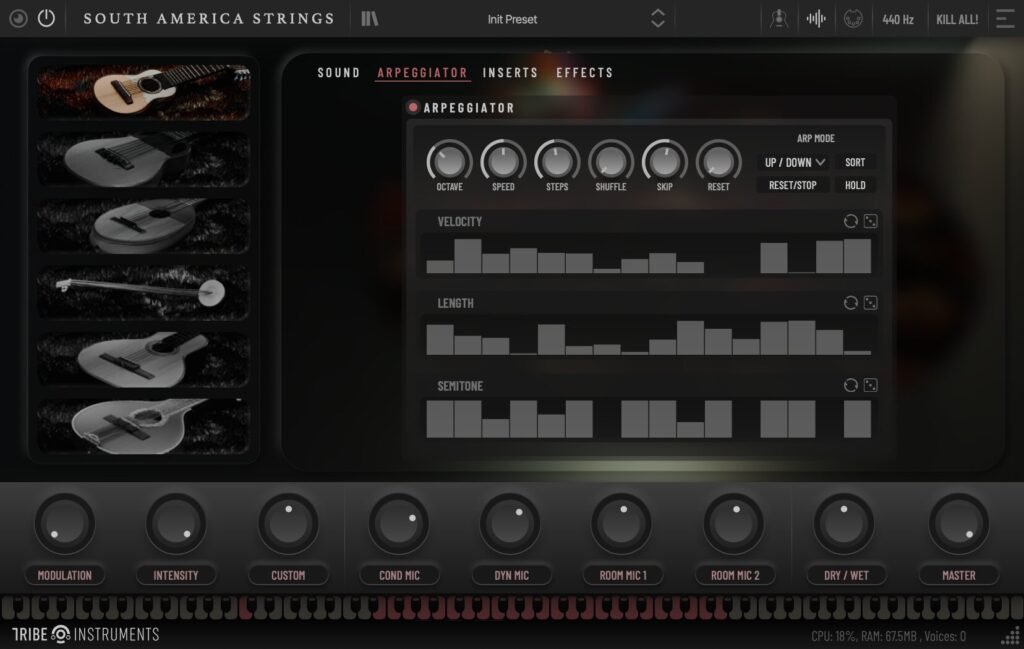Select the long single-string stick instrument thumbnail
1024x649 pixels.
pos(144,293)
